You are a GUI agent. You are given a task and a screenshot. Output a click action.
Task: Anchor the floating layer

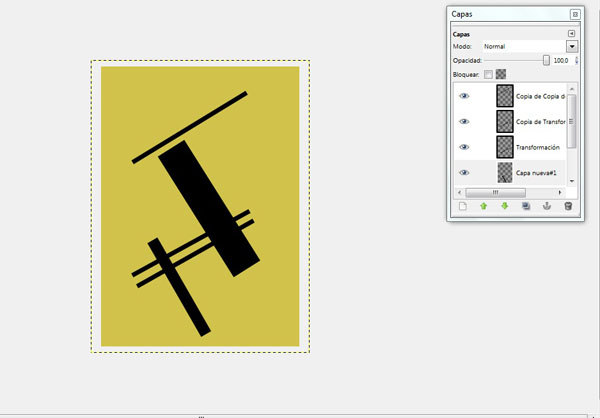[x=547, y=206]
